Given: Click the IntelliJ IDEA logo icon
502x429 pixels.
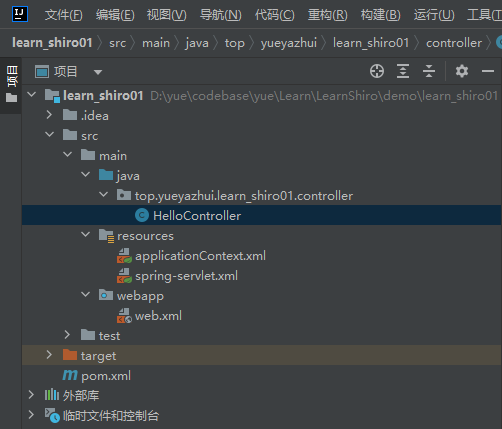Looking at the screenshot, I should [20, 14].
